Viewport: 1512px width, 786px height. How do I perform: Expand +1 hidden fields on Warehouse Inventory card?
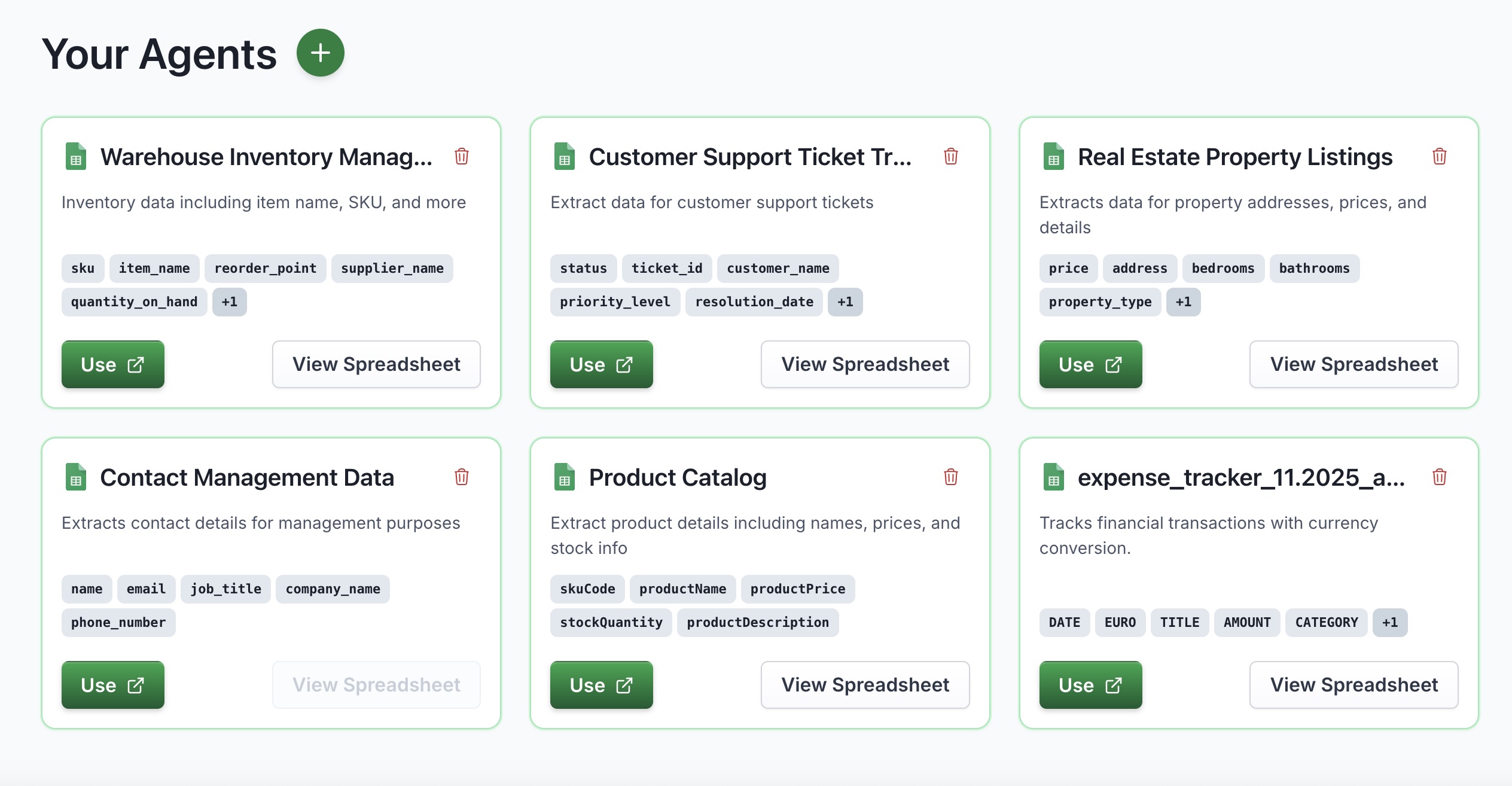(x=229, y=302)
